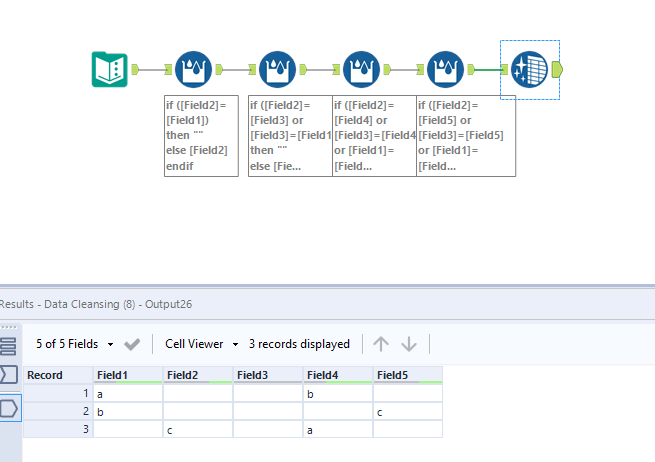
Task: Click the checkmark next to fields selector
Action: (132, 344)
